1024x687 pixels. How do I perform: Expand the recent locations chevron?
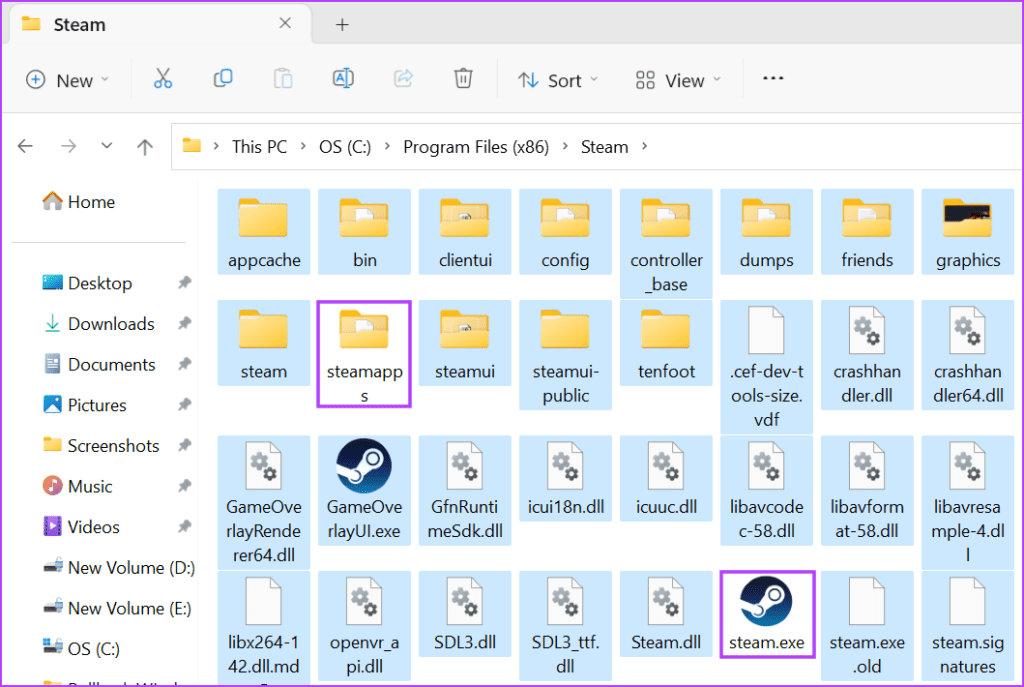pyautogui.click(x=106, y=146)
